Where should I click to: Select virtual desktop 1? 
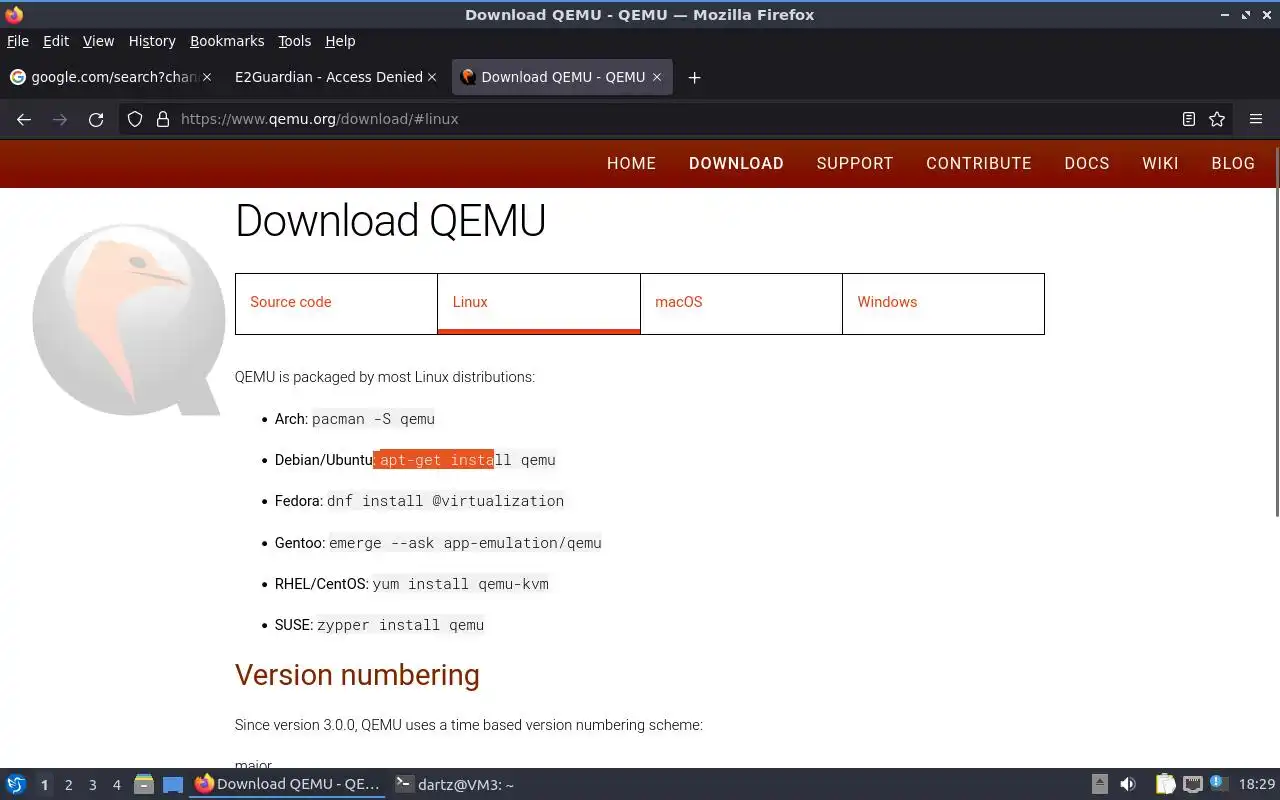tap(44, 785)
